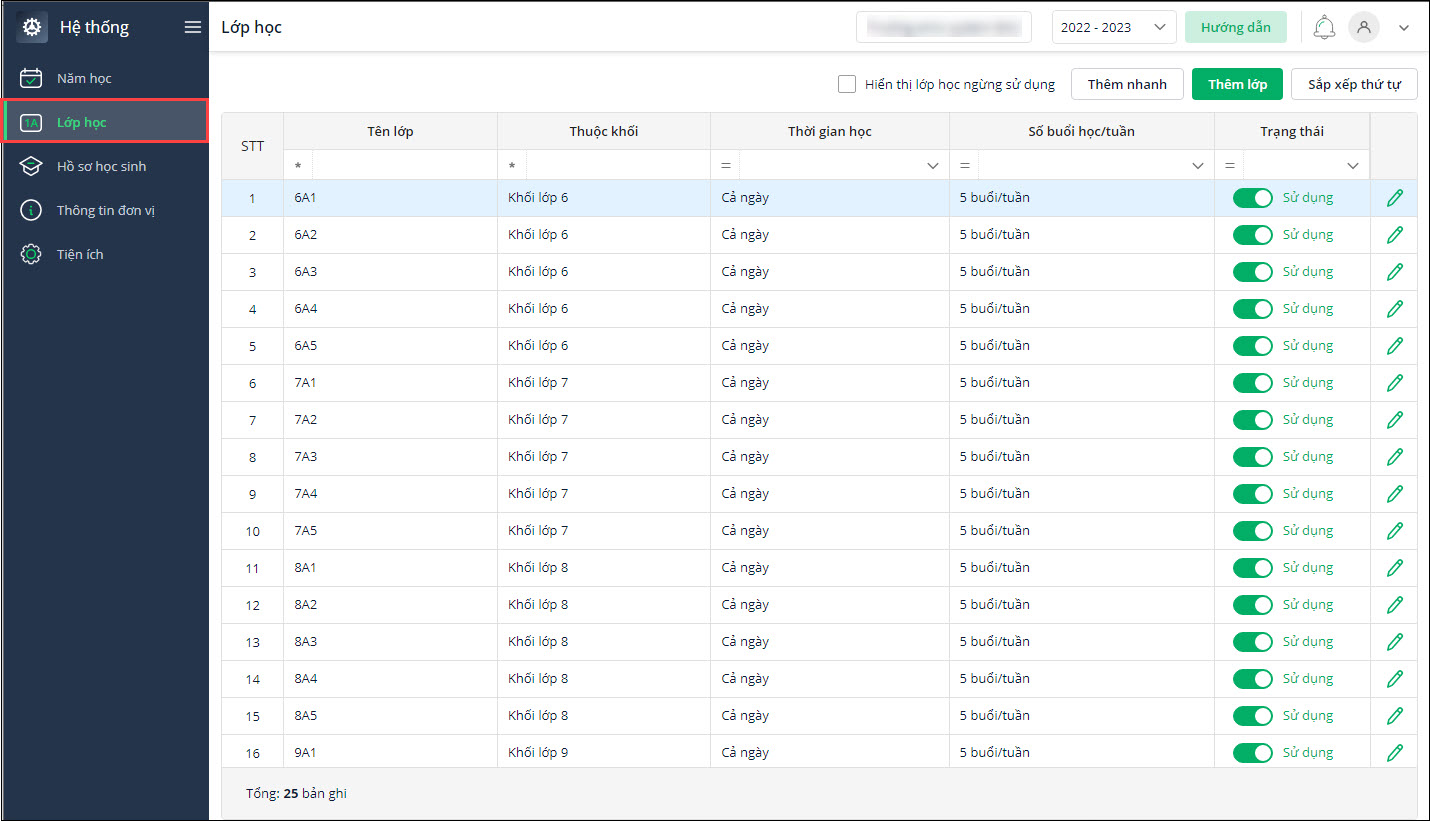1430x821 pixels.
Task: Edit class 6A3 with pencil icon
Action: pos(1395,272)
